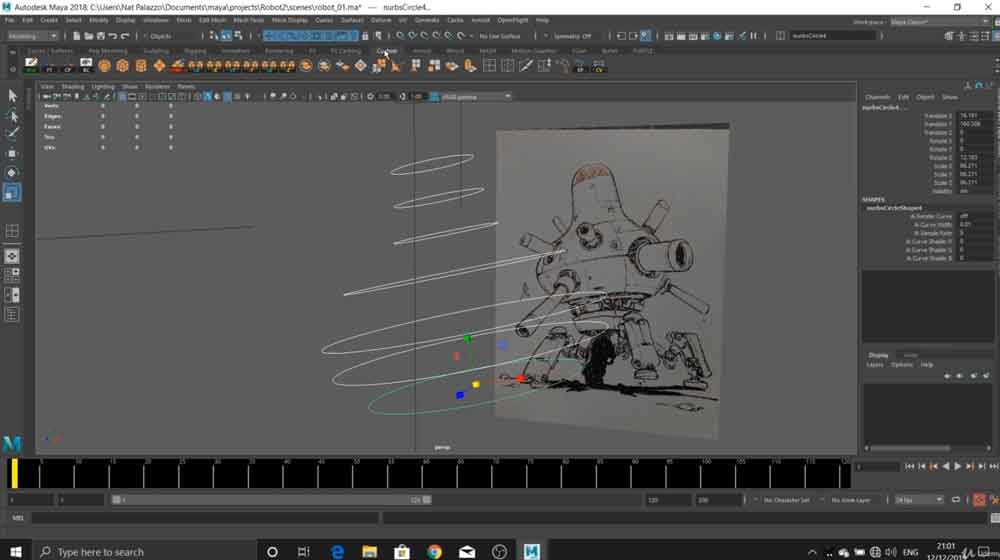
Task: Open viewport Shading menu
Action: click(x=72, y=86)
